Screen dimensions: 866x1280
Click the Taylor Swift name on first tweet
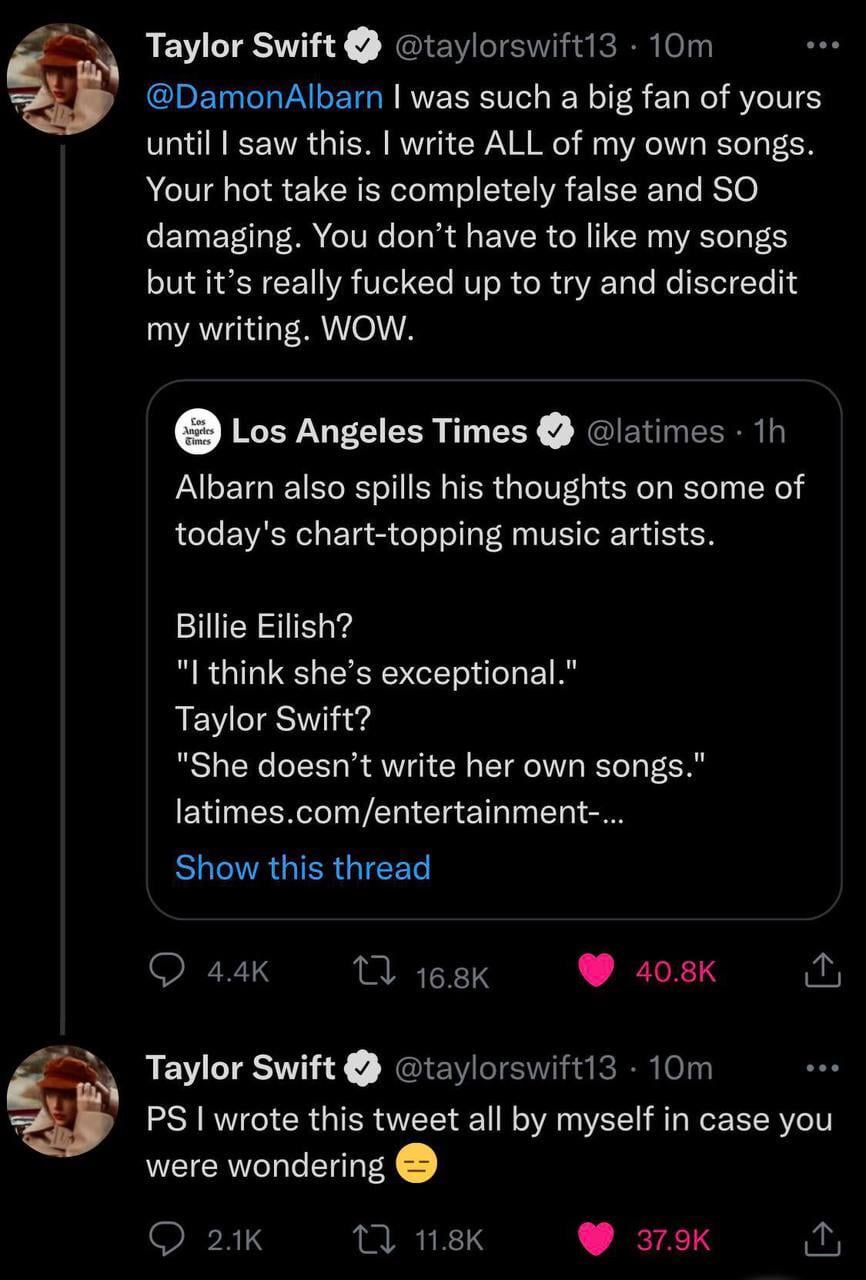pos(241,46)
